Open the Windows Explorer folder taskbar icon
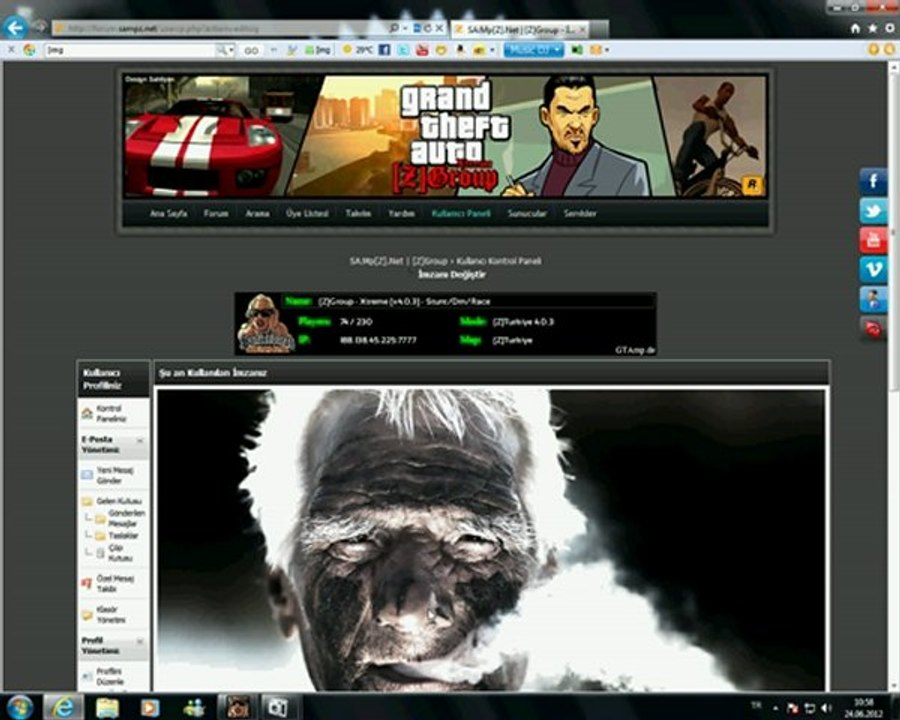The image size is (900, 720). (107, 707)
